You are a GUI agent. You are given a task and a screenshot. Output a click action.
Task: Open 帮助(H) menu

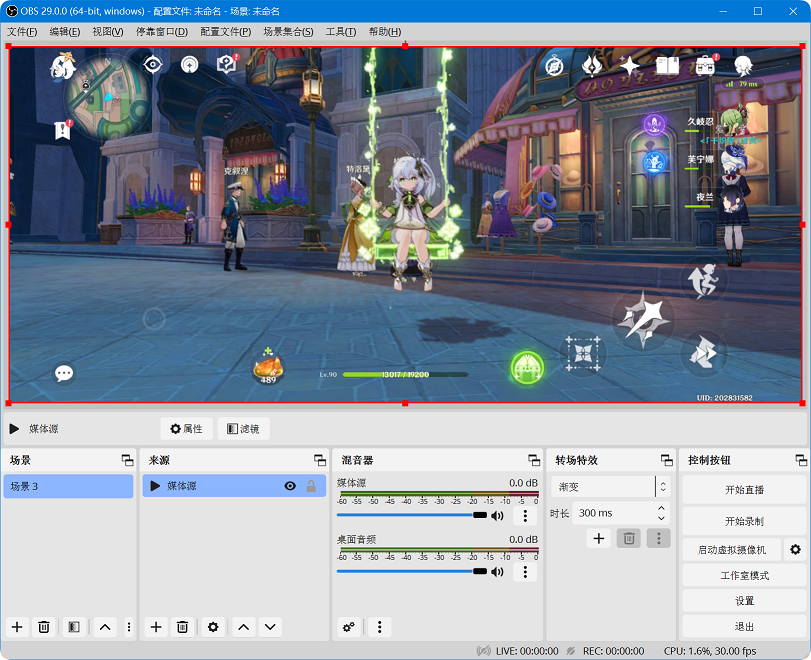click(385, 32)
